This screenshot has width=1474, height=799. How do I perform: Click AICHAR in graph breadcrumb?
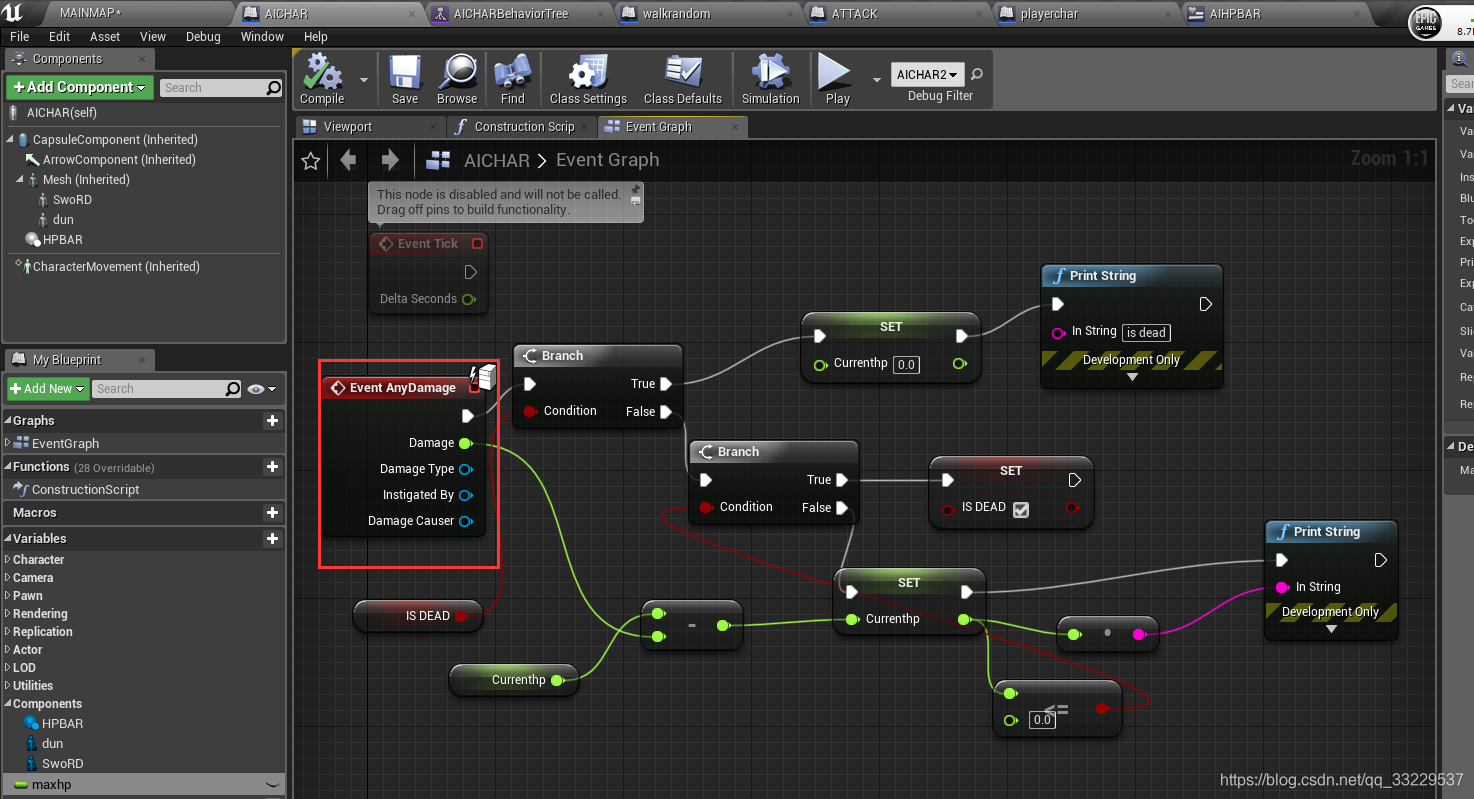[497, 160]
